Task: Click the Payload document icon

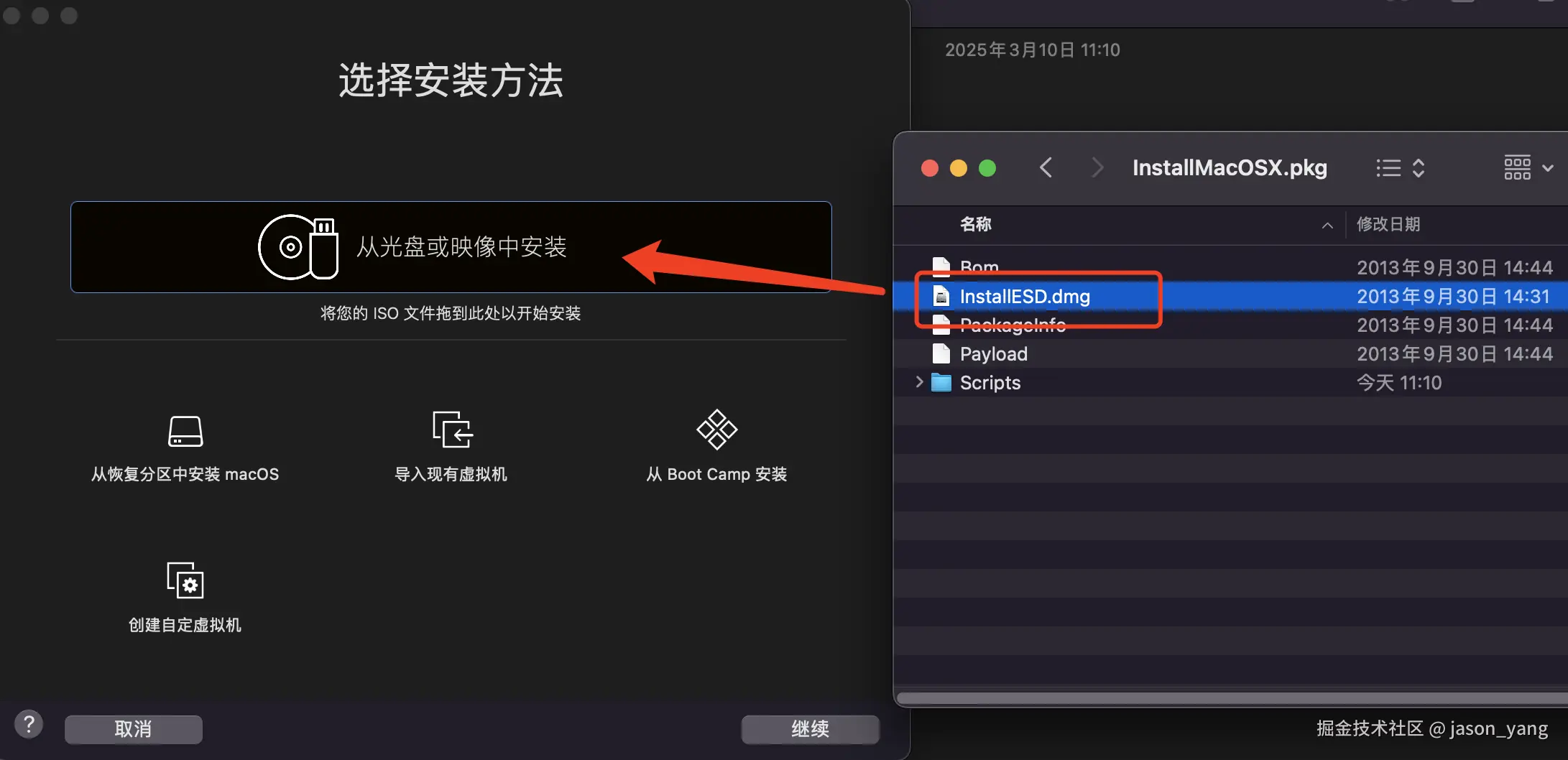Action: click(941, 353)
